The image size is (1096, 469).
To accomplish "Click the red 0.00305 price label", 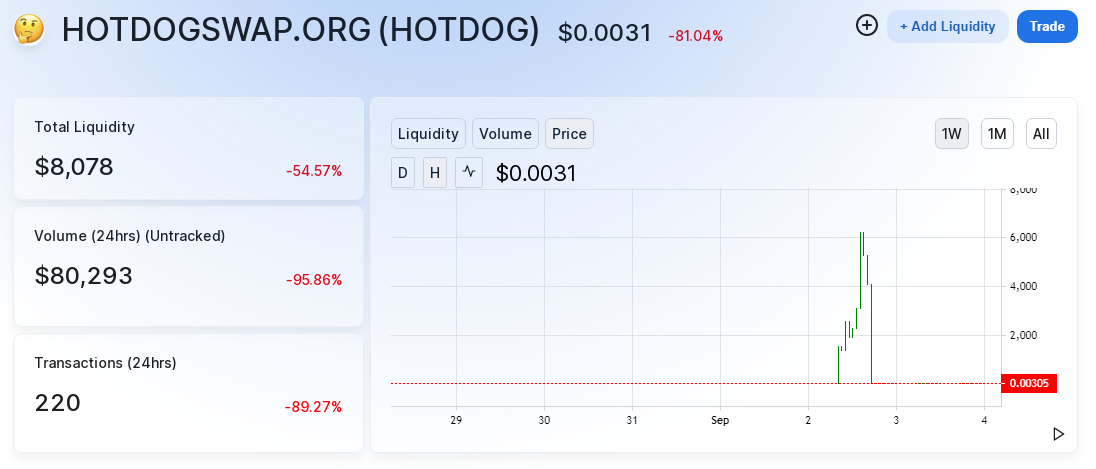I will tap(1028, 383).
